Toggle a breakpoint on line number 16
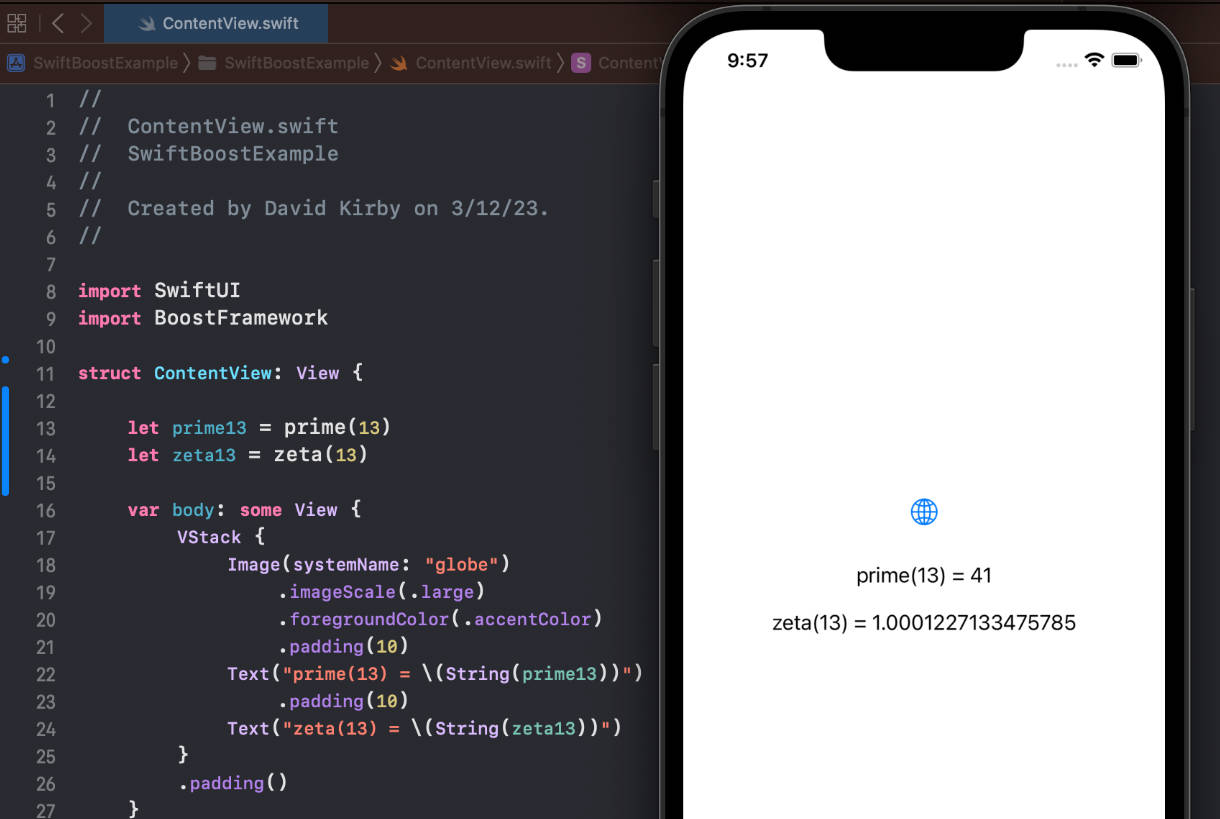This screenshot has height=819, width=1220. point(45,510)
